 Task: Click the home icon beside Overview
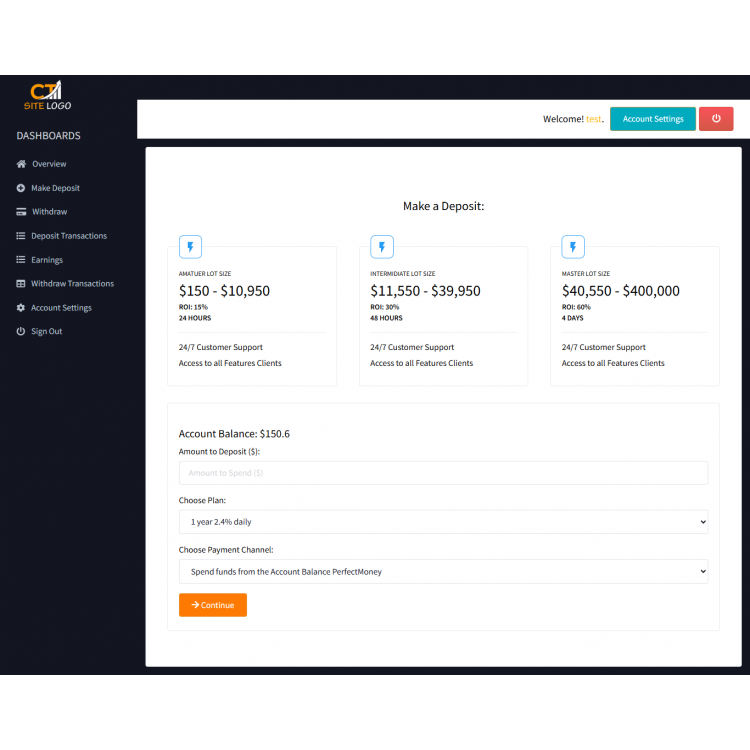(x=21, y=164)
